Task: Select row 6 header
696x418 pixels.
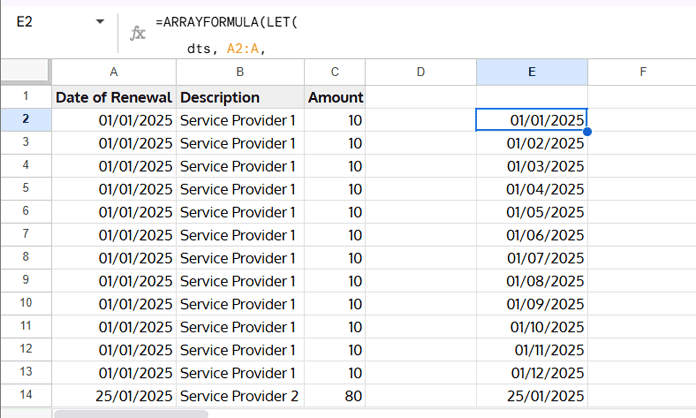Action: click(x=26, y=212)
